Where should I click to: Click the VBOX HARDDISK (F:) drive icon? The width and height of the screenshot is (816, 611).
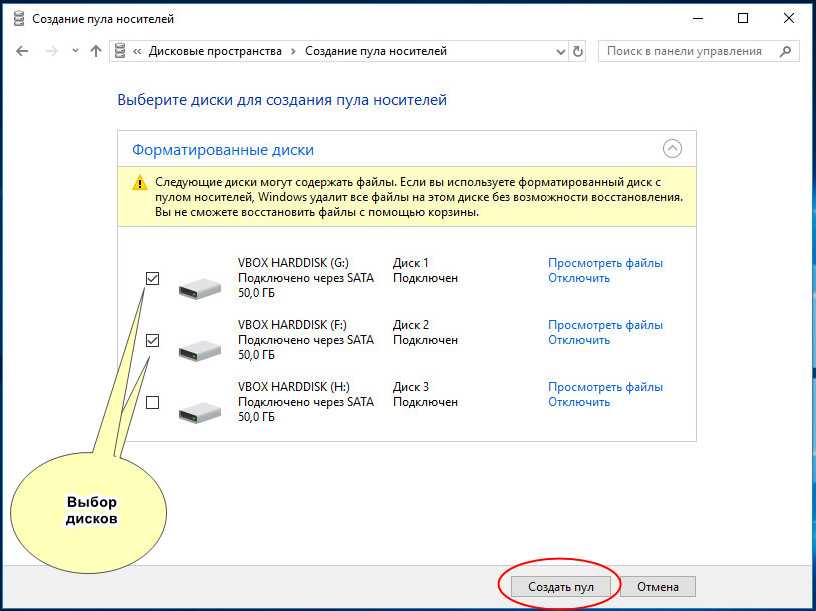(x=200, y=350)
